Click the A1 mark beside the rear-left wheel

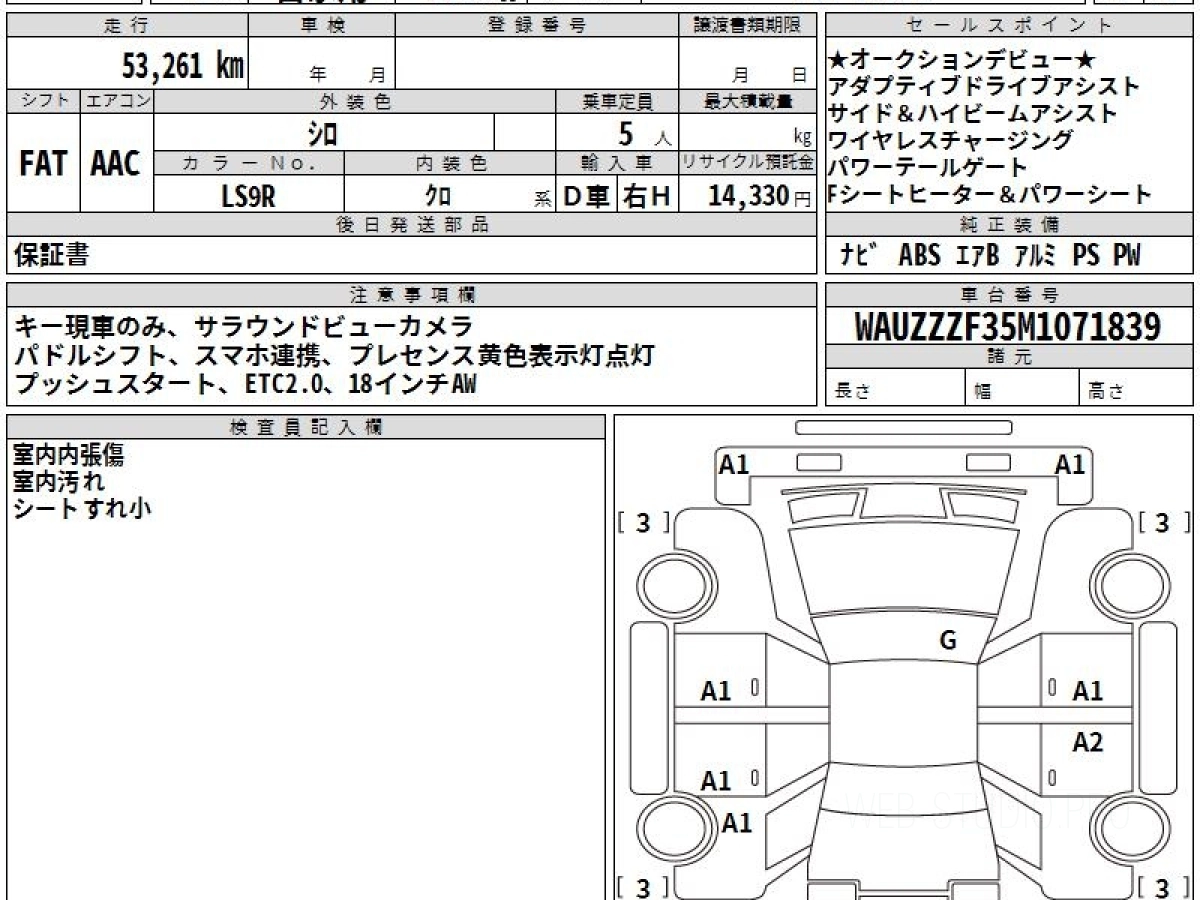click(737, 823)
